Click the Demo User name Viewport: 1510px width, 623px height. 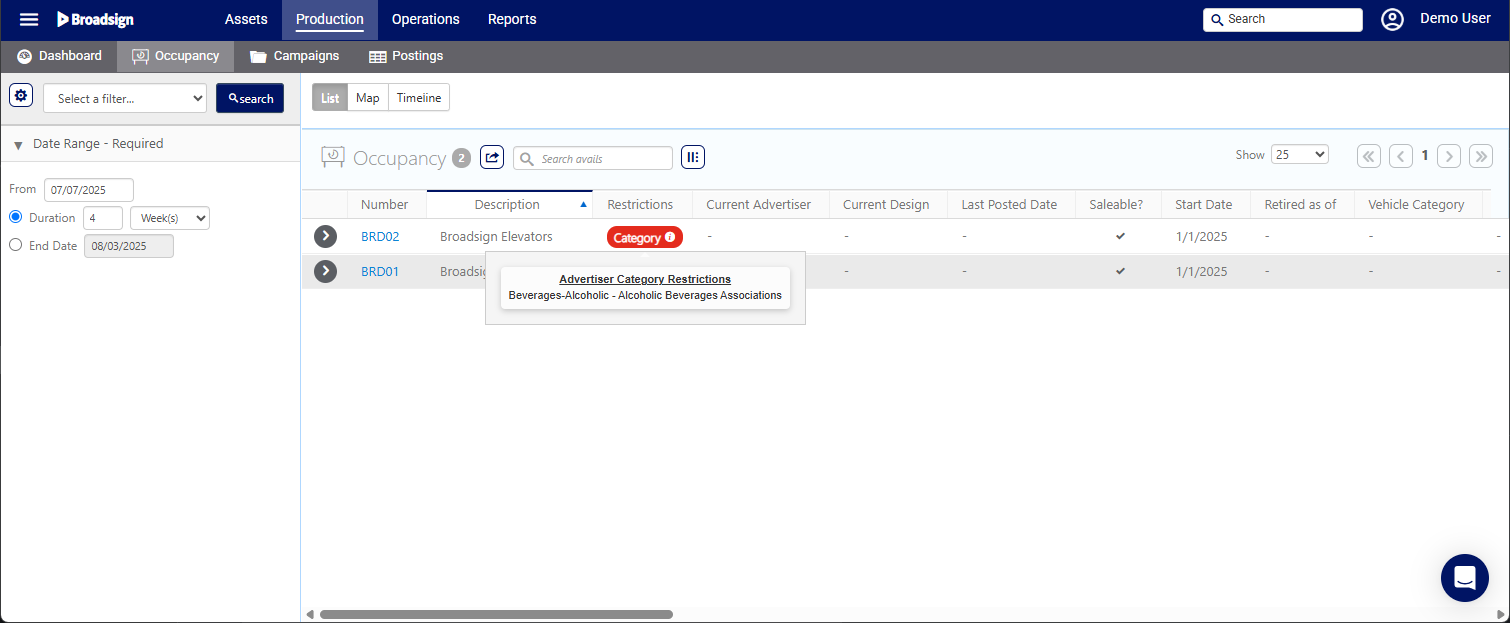pyautogui.click(x=1455, y=19)
